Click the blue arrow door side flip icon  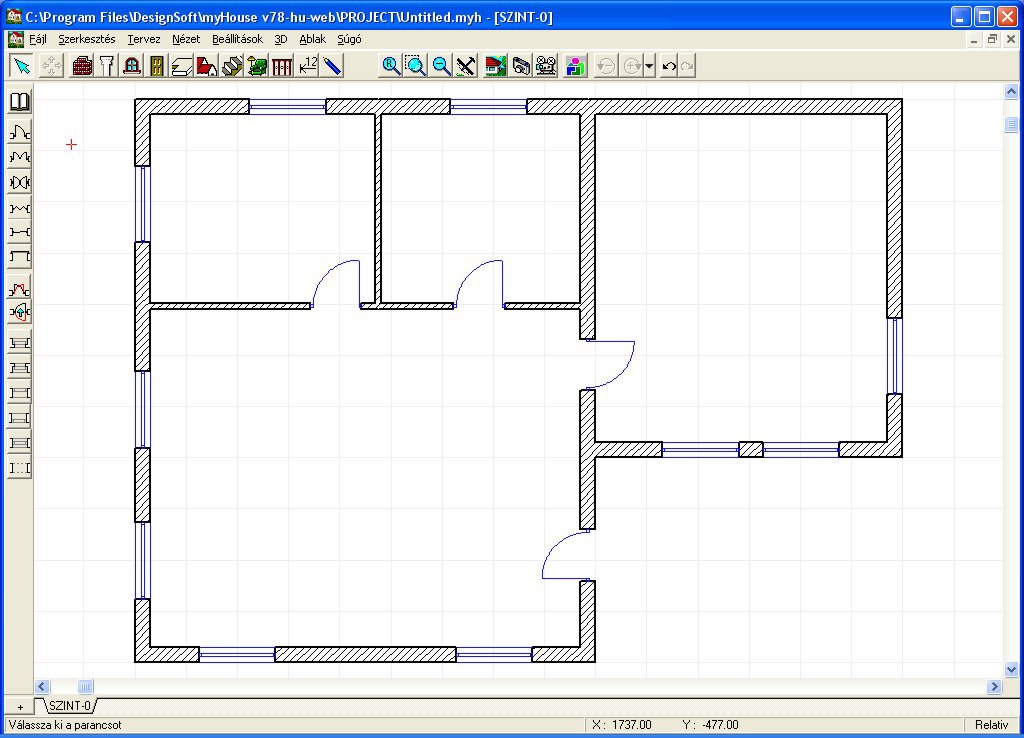coord(20,312)
